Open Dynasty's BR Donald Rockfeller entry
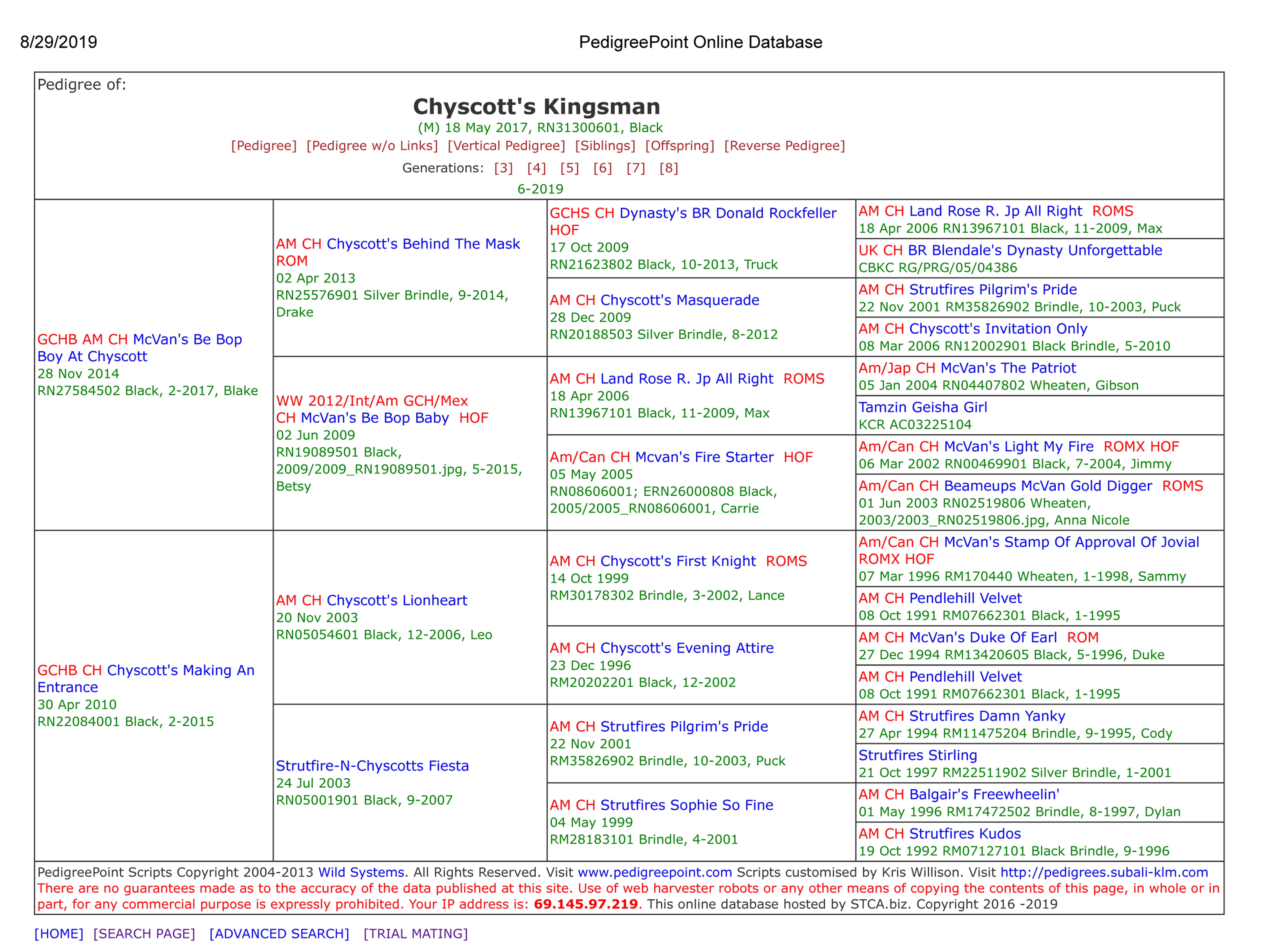Viewport: 1261px width, 952px height. pos(728,213)
